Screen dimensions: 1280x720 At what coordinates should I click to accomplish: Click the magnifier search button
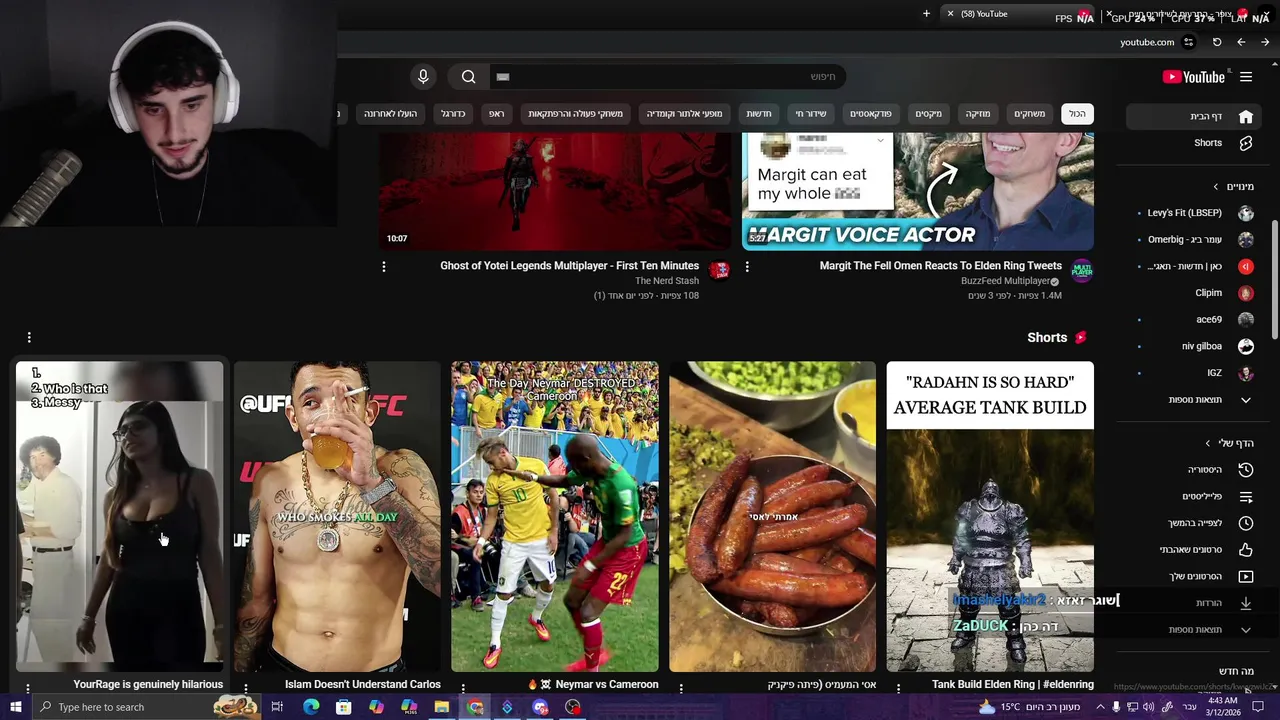pos(468,77)
